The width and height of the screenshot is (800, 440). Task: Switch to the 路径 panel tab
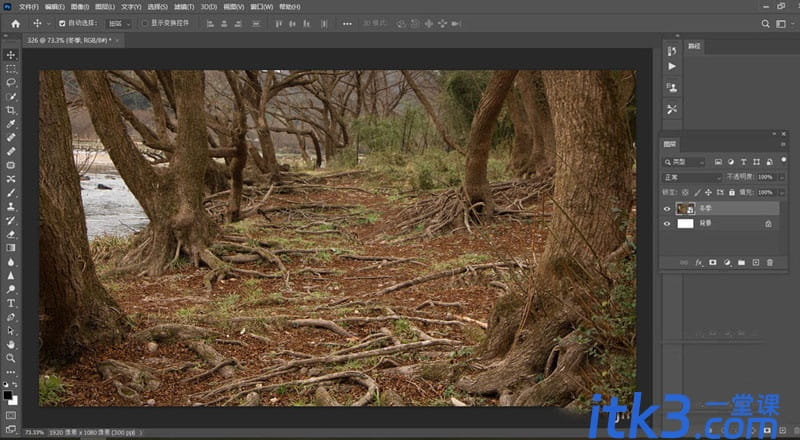point(694,46)
